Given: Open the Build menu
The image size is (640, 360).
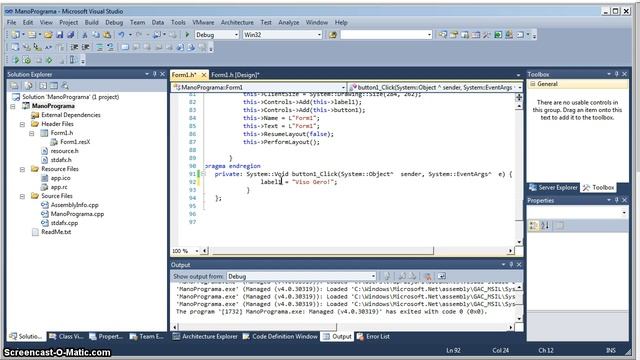Looking at the screenshot, I should [x=91, y=22].
